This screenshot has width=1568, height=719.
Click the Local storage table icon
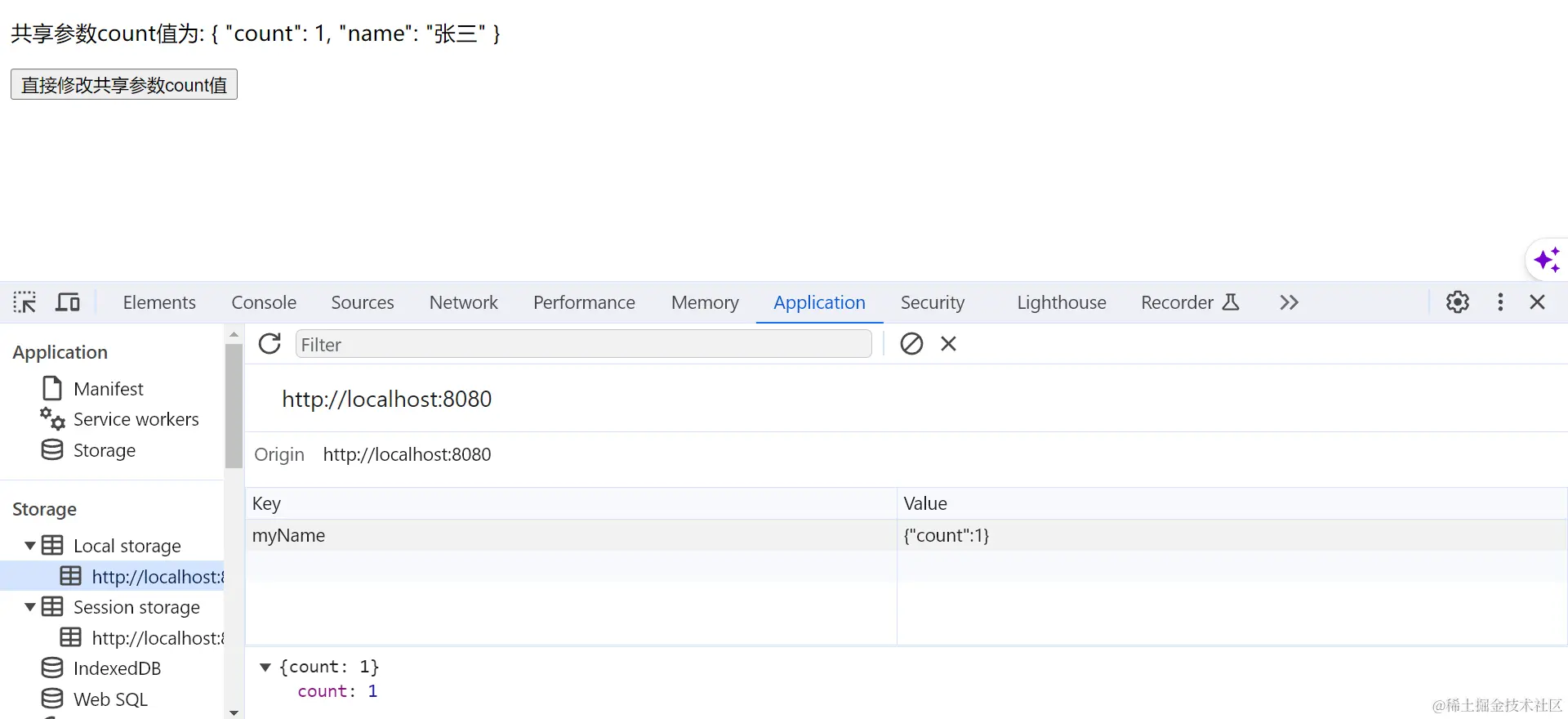52,545
